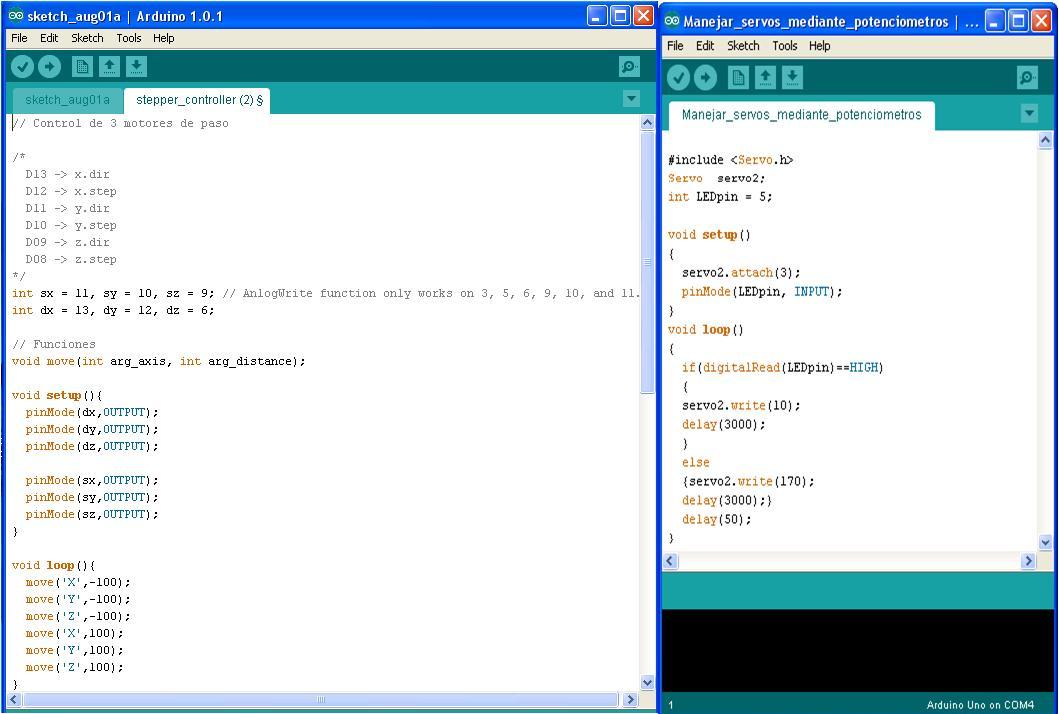Click the 'servo2.write(10);' line
This screenshot has width=1059, height=714.
tap(741, 405)
